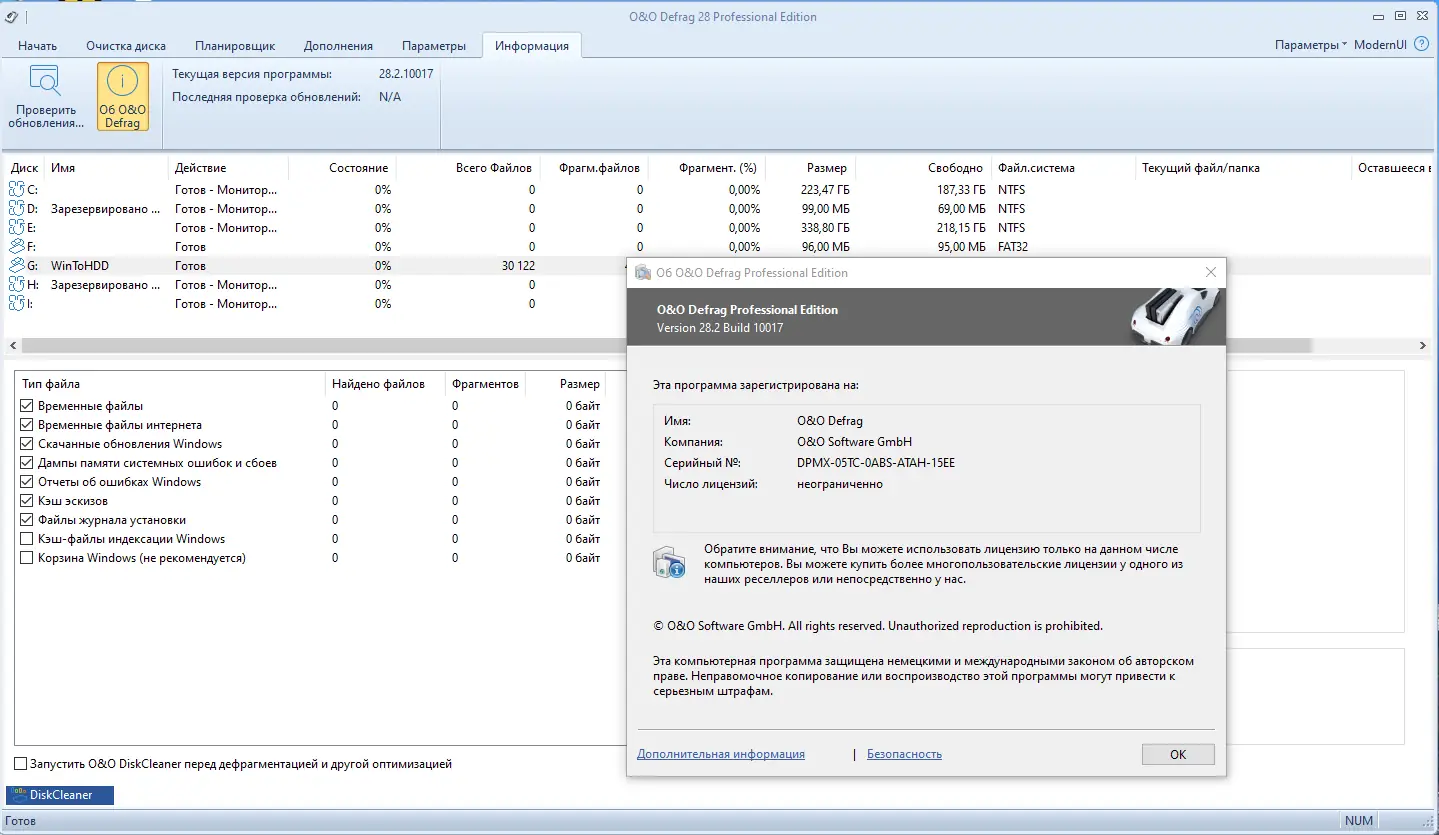This screenshot has width=1439, height=835.
Task: Open the Параметры dropdown at top right
Action: [1310, 45]
